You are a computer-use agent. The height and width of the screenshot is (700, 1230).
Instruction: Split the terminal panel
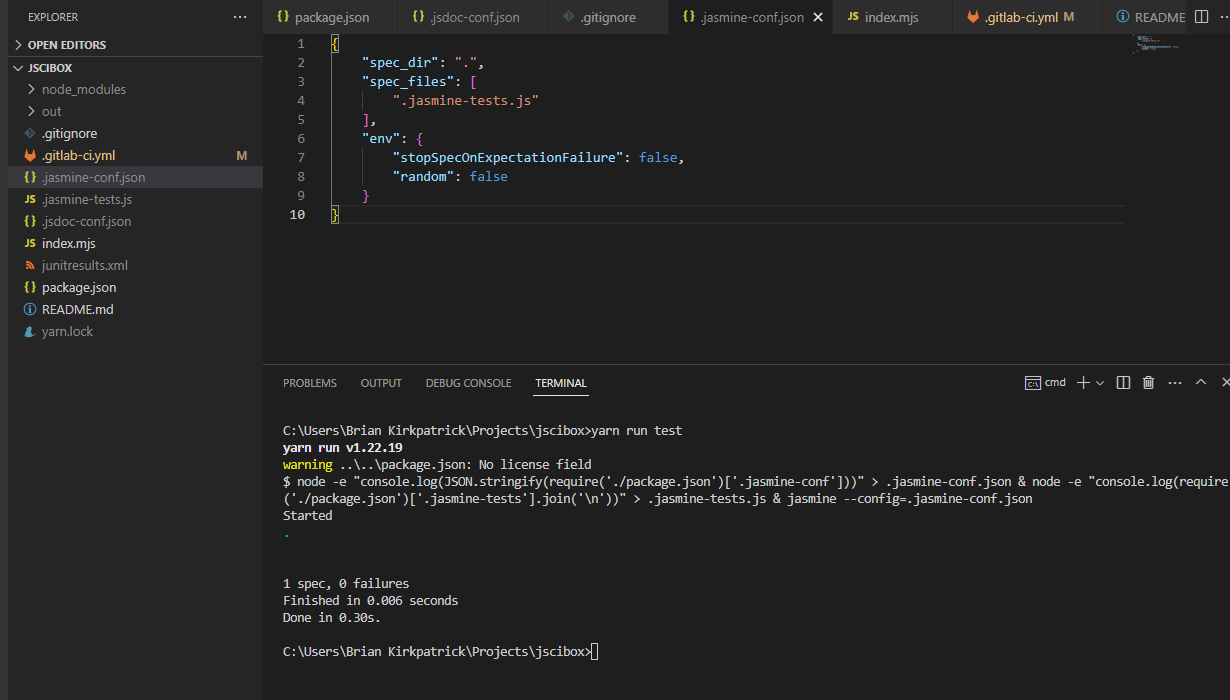coord(1123,383)
